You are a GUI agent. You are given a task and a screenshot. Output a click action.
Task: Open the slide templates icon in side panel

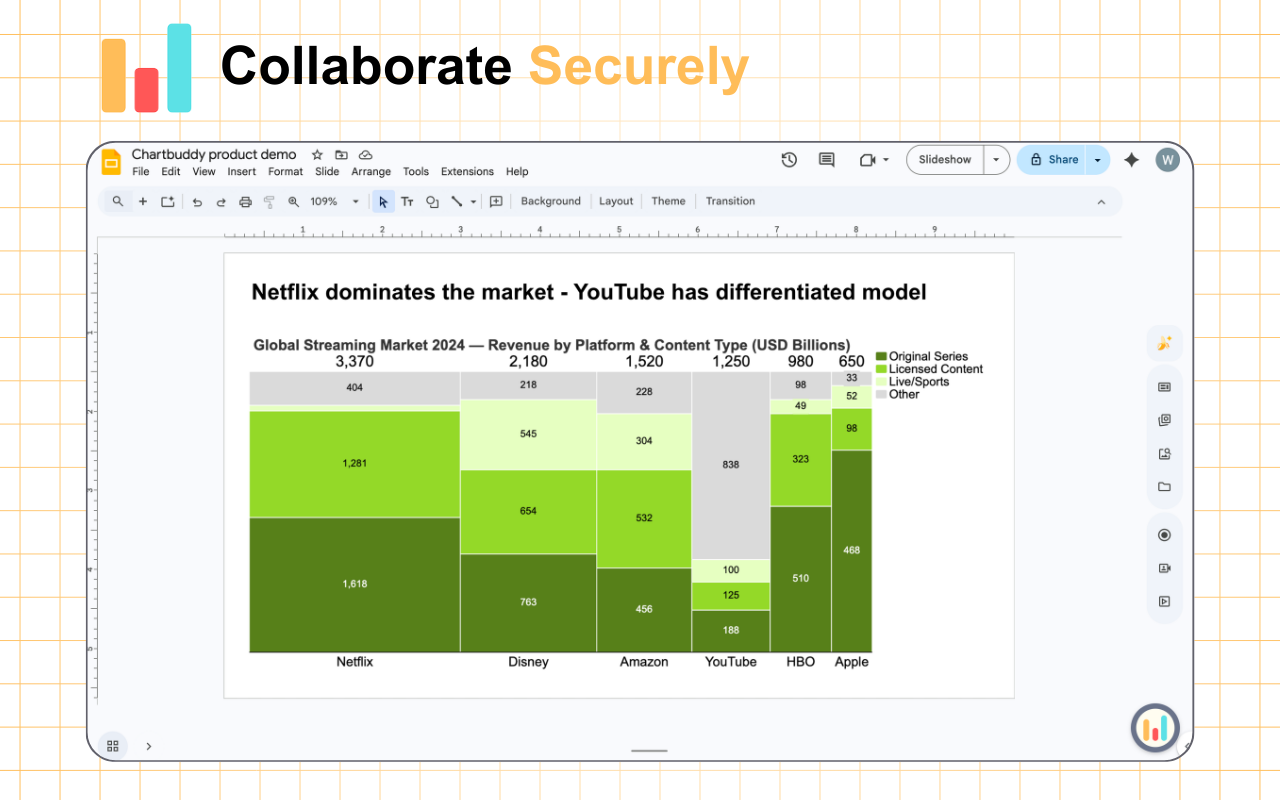tap(1164, 387)
